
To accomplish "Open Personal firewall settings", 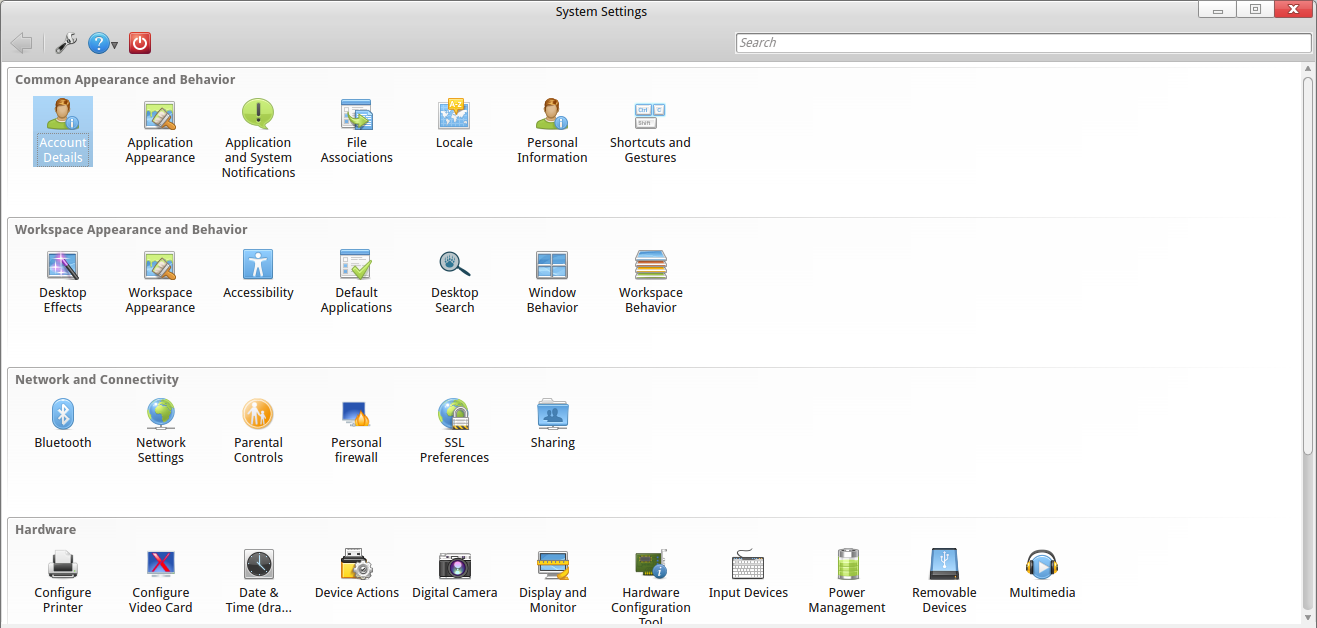I will [356, 415].
